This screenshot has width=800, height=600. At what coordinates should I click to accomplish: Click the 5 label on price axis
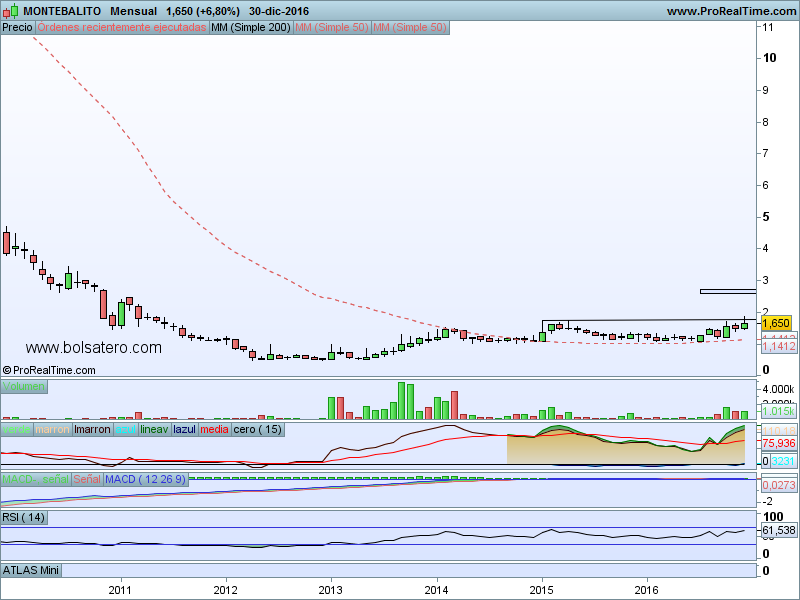coord(766,217)
